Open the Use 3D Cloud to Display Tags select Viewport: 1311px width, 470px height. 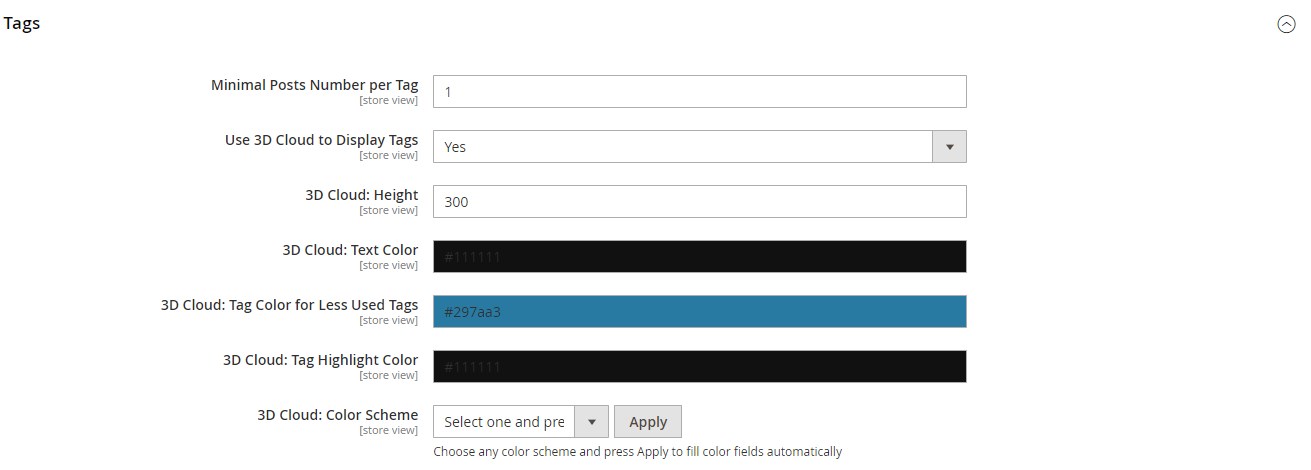pos(683,146)
